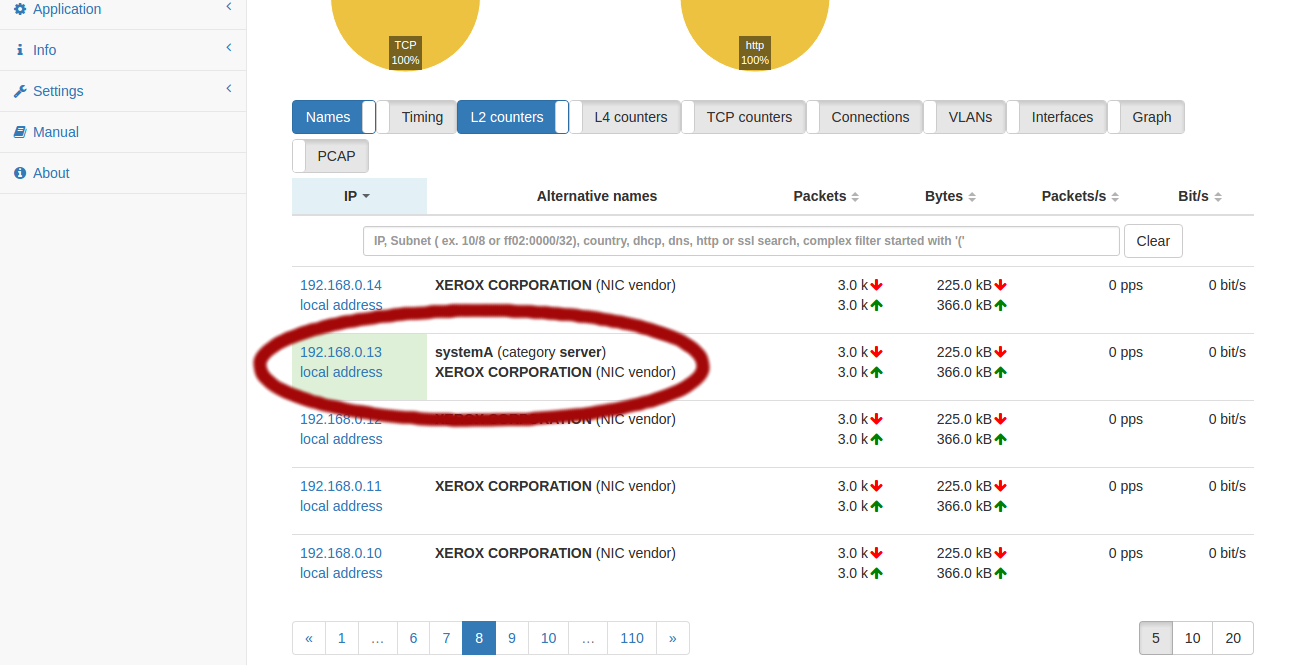Expand the Settings menu chevron

coord(228,88)
